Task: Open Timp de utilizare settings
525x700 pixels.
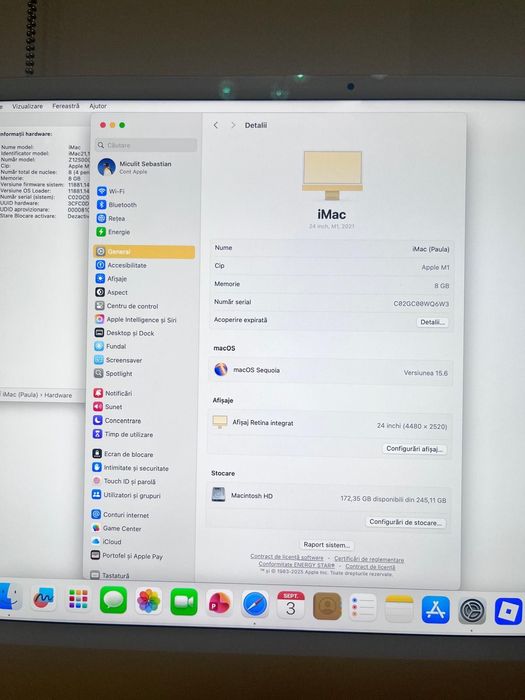Action: click(123, 434)
